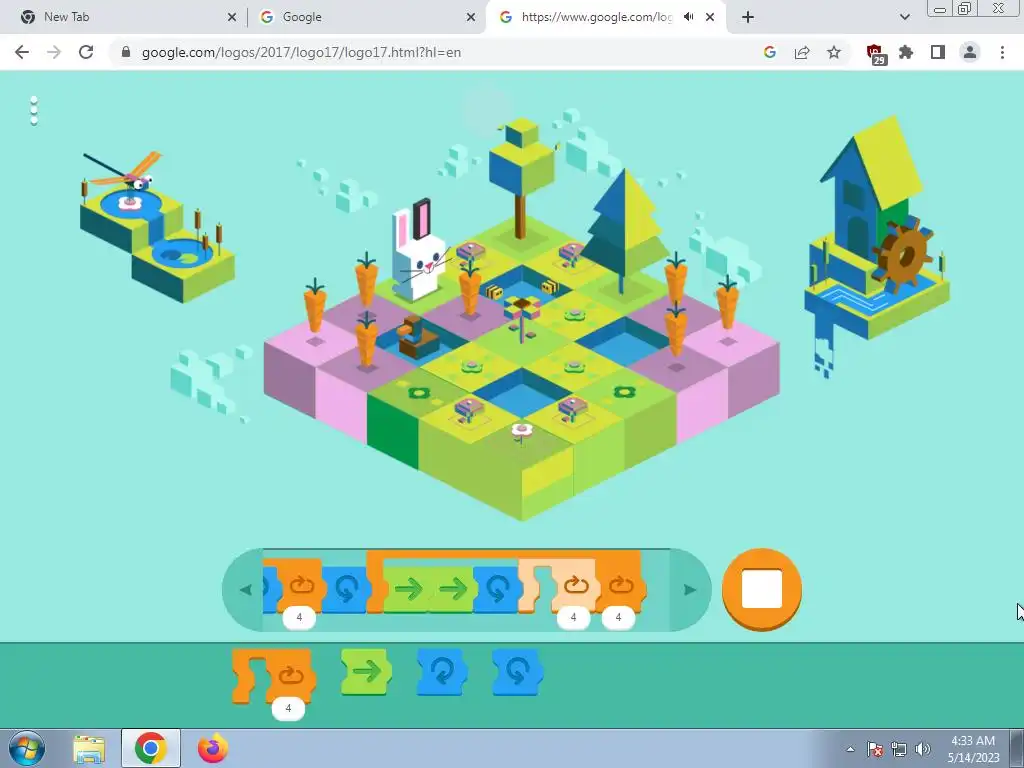1024x768 pixels.
Task: Open Chrome from the taskbar
Action: [151, 748]
